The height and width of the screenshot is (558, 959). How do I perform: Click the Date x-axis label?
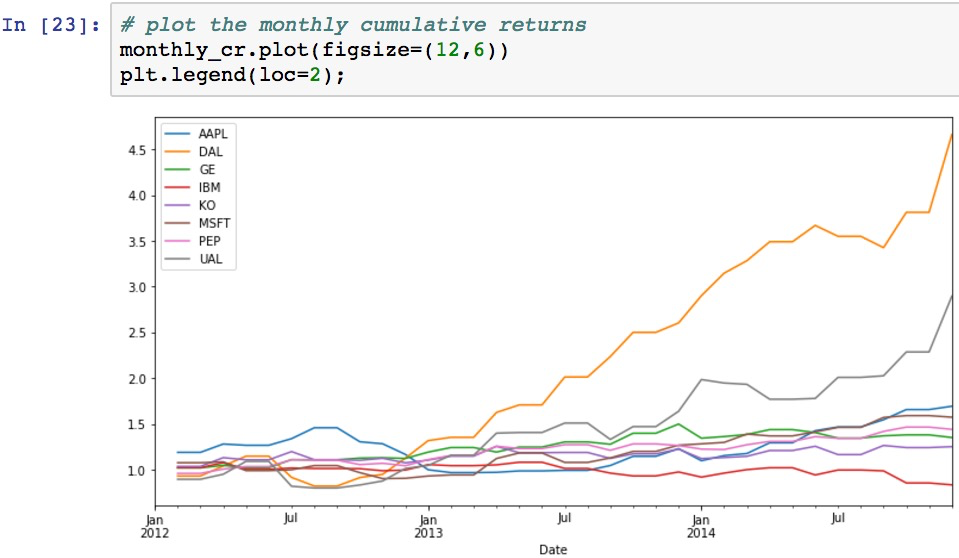click(553, 549)
